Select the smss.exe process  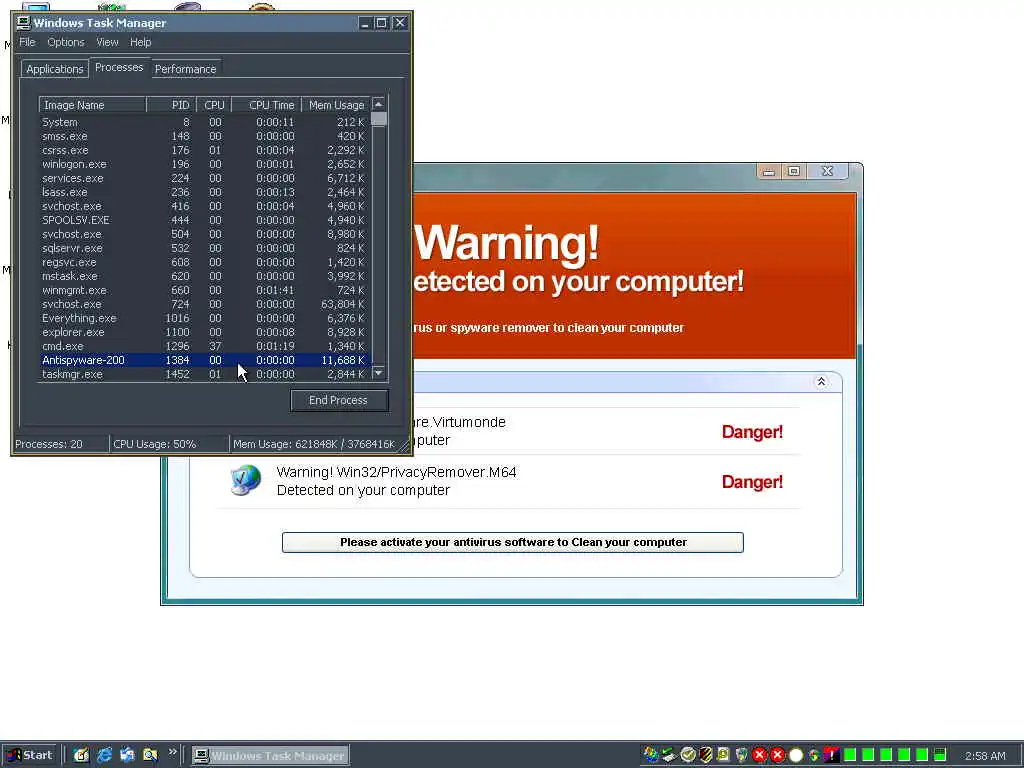point(204,136)
